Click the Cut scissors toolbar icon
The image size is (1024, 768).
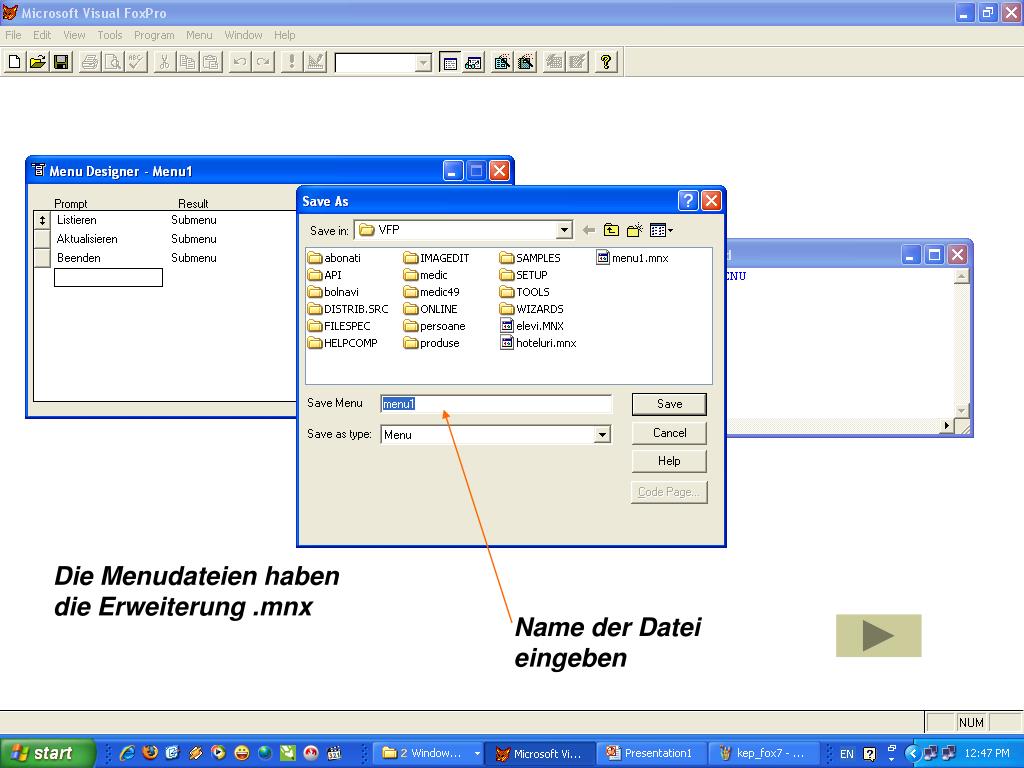point(164,62)
